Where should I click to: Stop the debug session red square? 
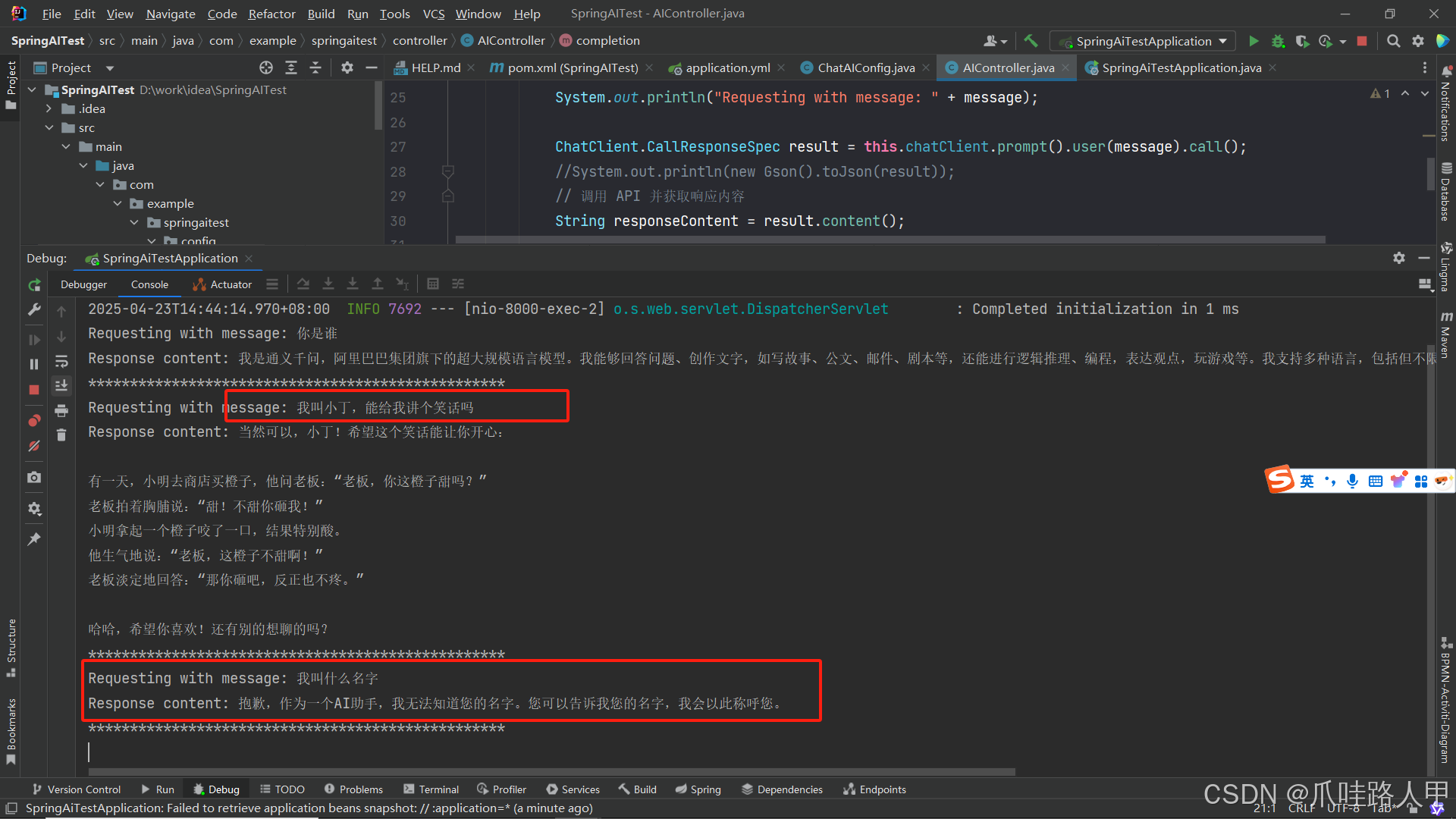coord(34,390)
